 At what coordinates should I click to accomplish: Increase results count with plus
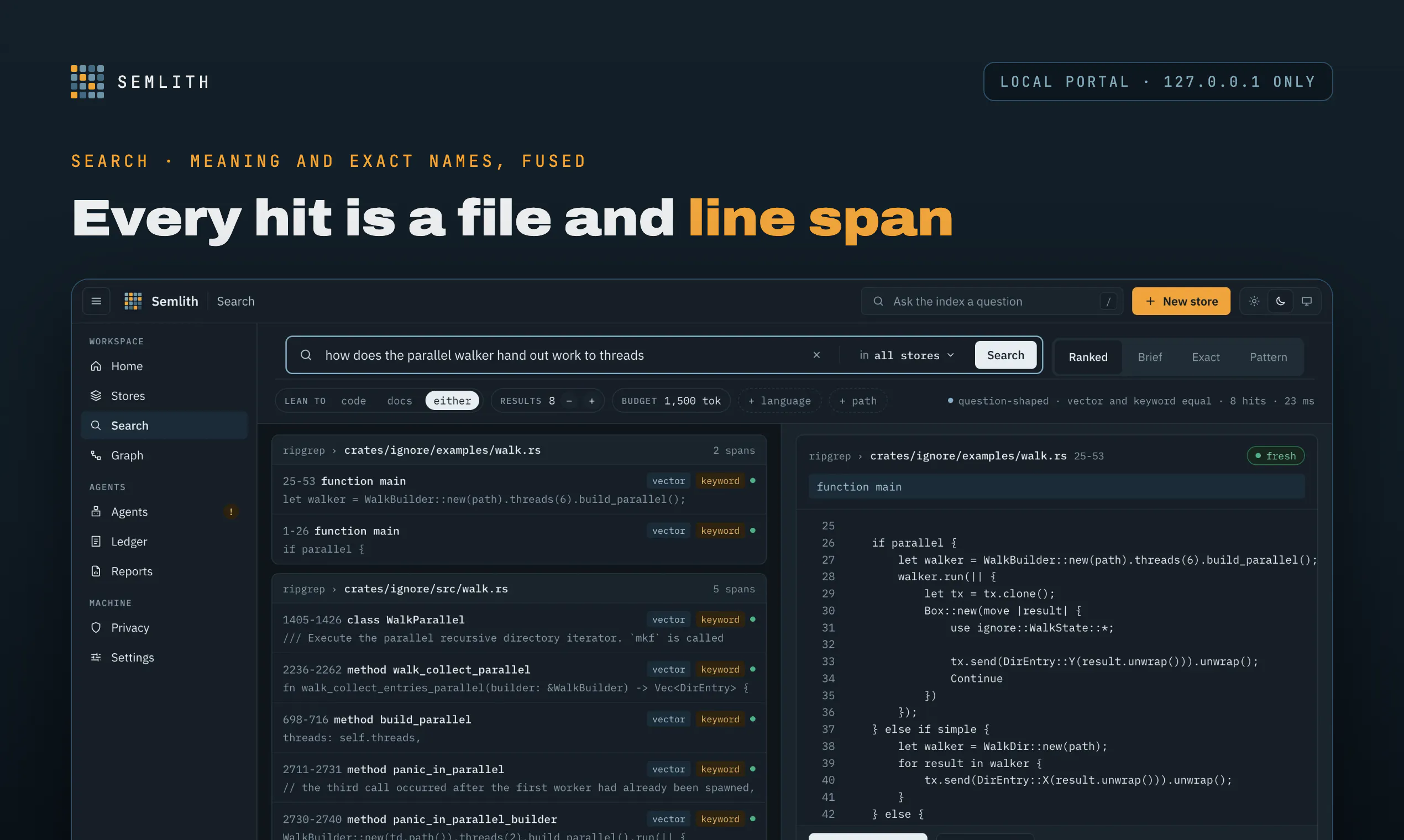591,401
